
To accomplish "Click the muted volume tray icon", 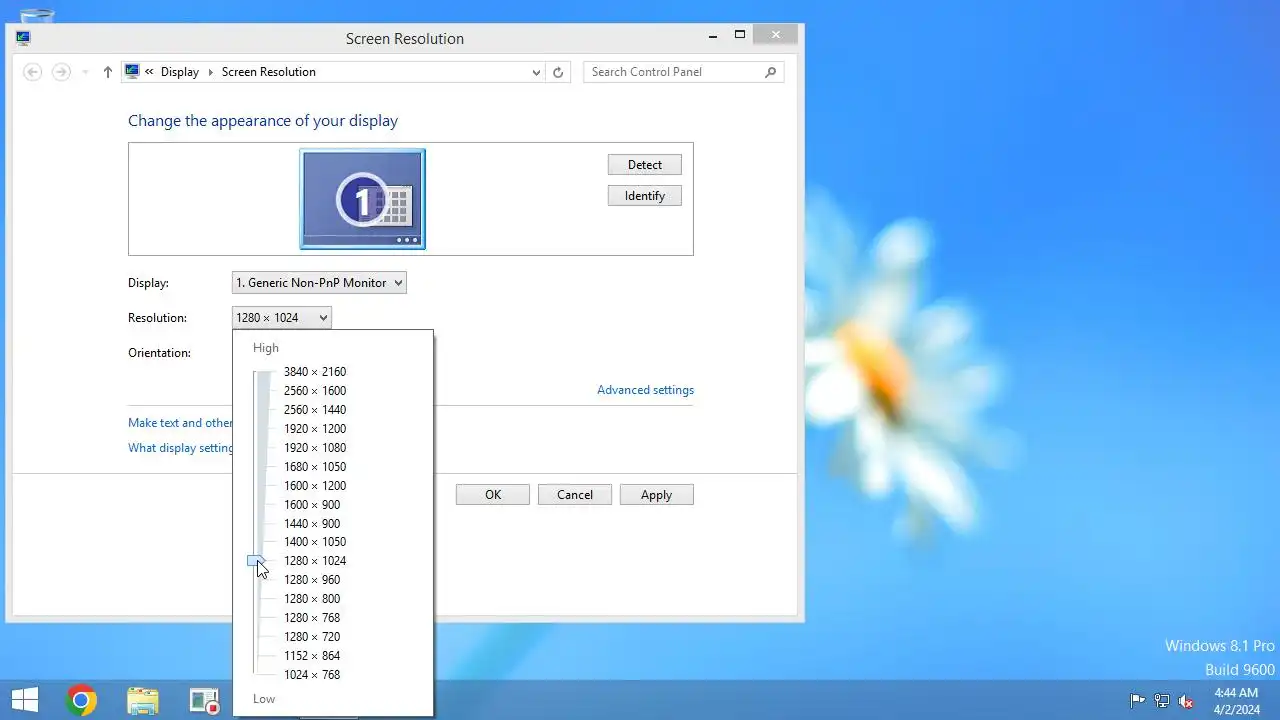I will (1186, 701).
